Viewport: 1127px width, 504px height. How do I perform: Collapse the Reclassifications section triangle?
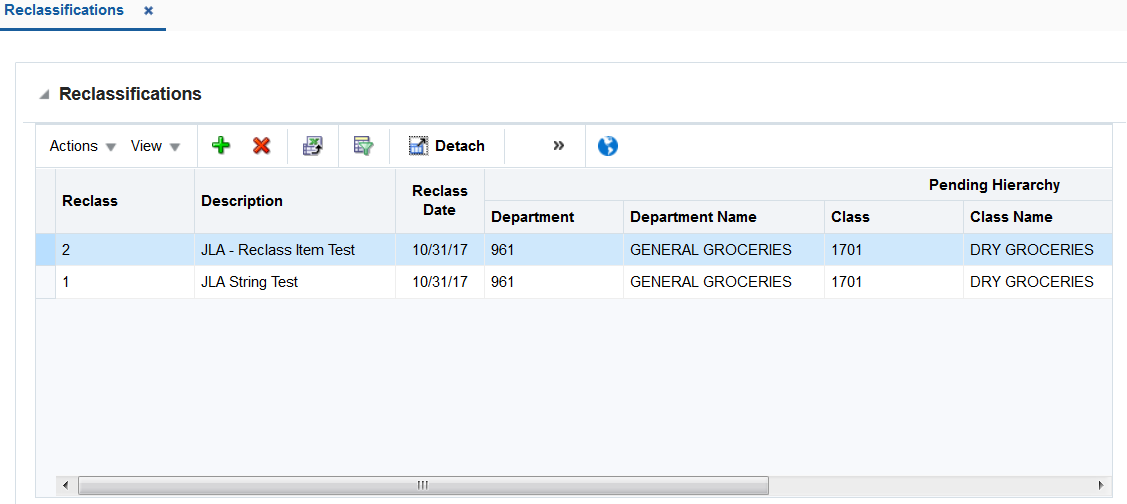[x=45, y=95]
